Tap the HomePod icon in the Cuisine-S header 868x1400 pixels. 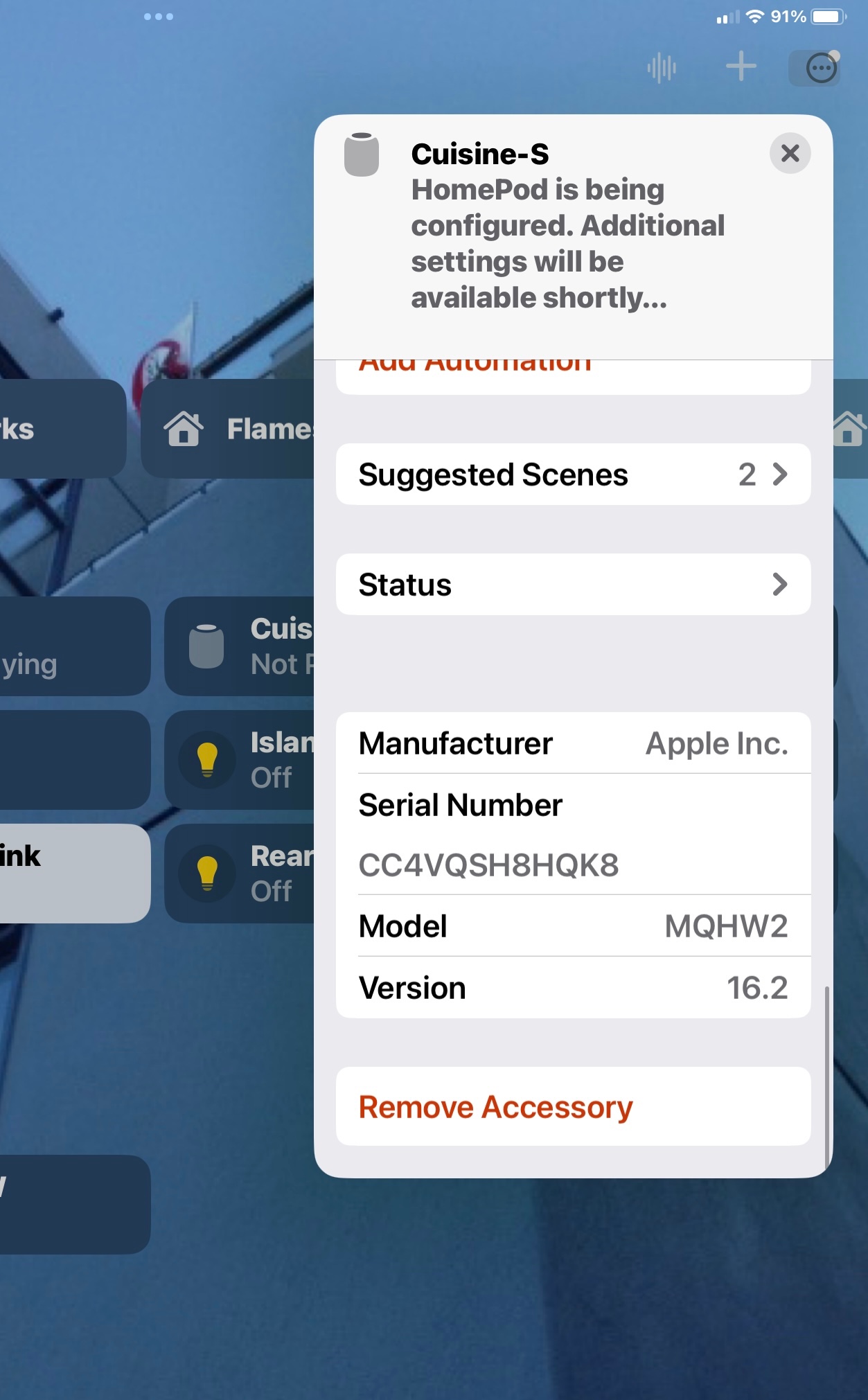click(362, 154)
